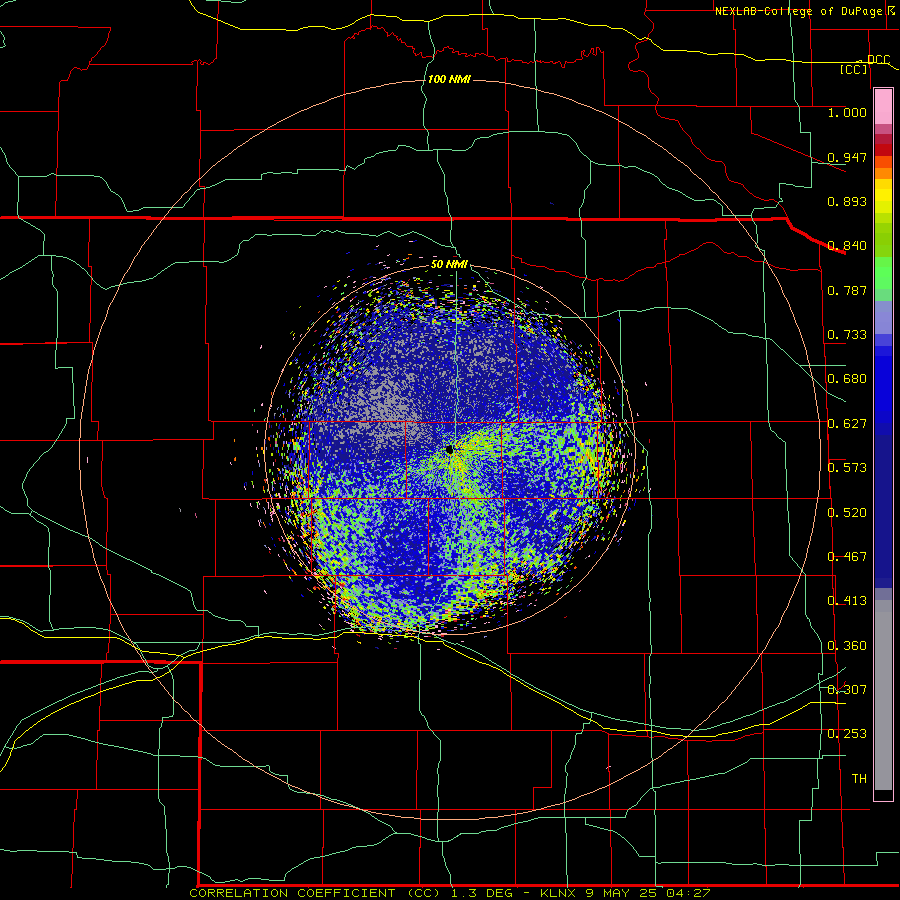This screenshot has width=900, height=900.
Task: Click the 0.840 scale value
Action: tap(847, 246)
